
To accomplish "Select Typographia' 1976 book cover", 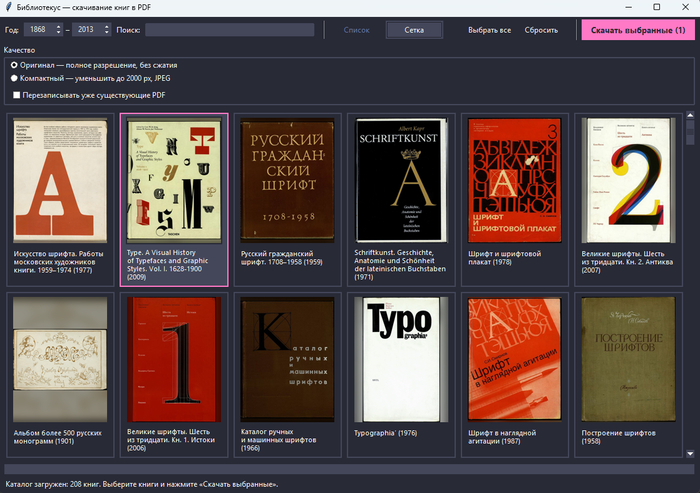I will (401, 359).
